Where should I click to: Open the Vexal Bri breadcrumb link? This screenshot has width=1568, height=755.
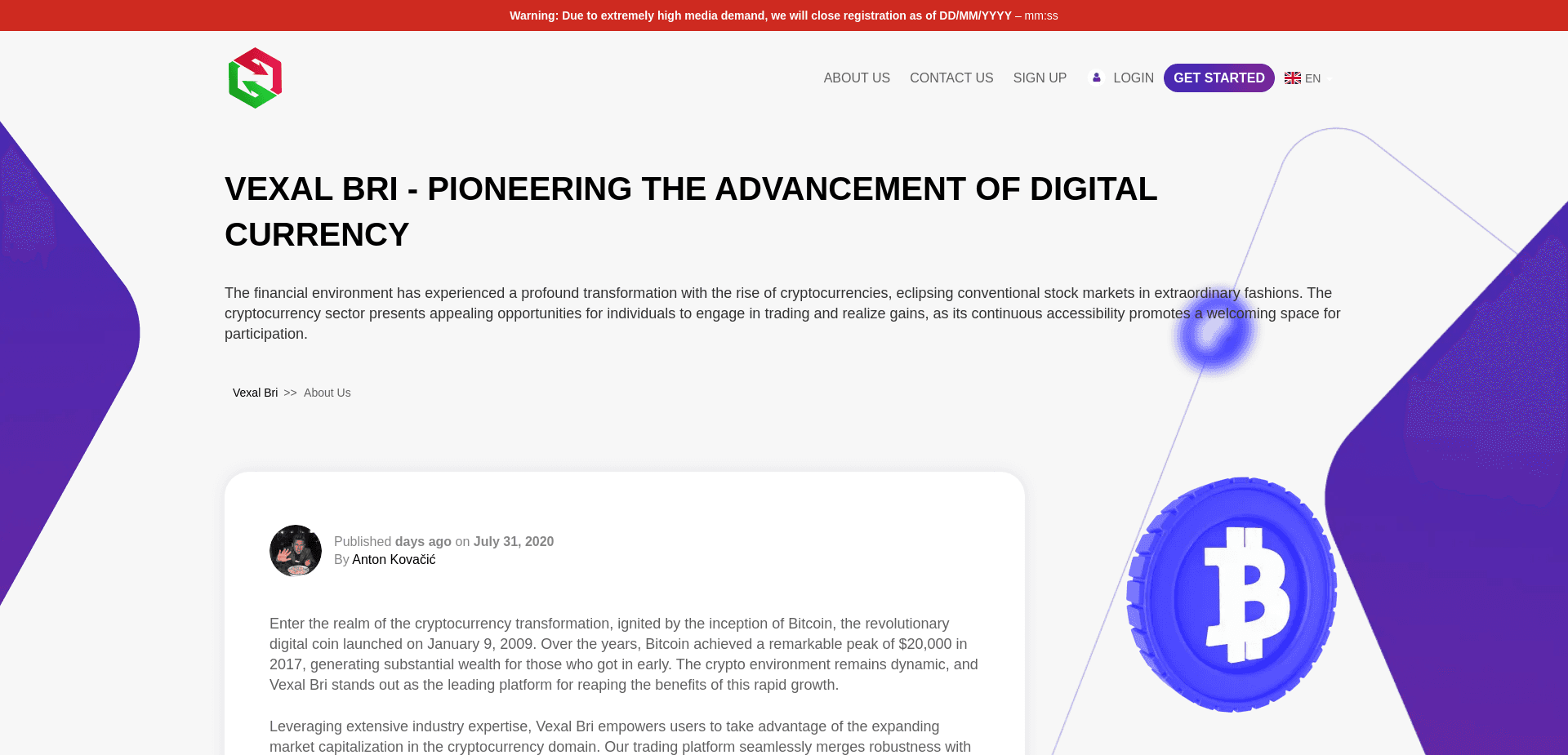pyautogui.click(x=255, y=393)
